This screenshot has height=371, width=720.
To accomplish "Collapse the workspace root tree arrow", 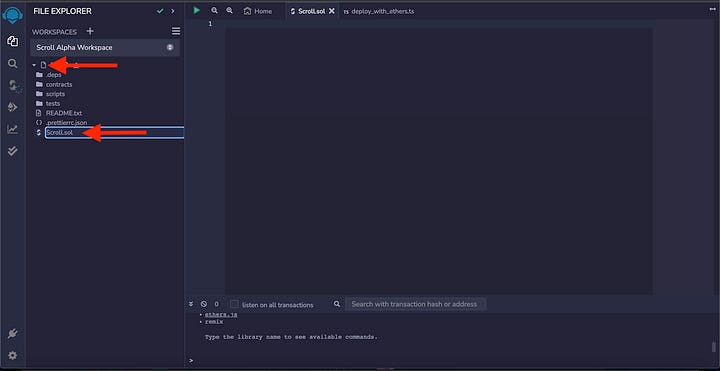I will pyautogui.click(x=34, y=65).
